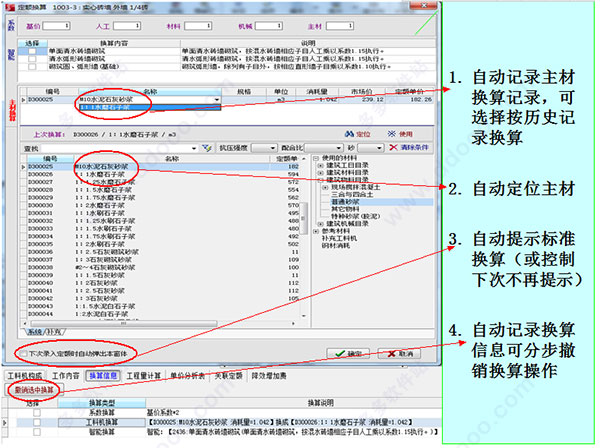Select 普通砂浆 in material tree

(x=345, y=202)
